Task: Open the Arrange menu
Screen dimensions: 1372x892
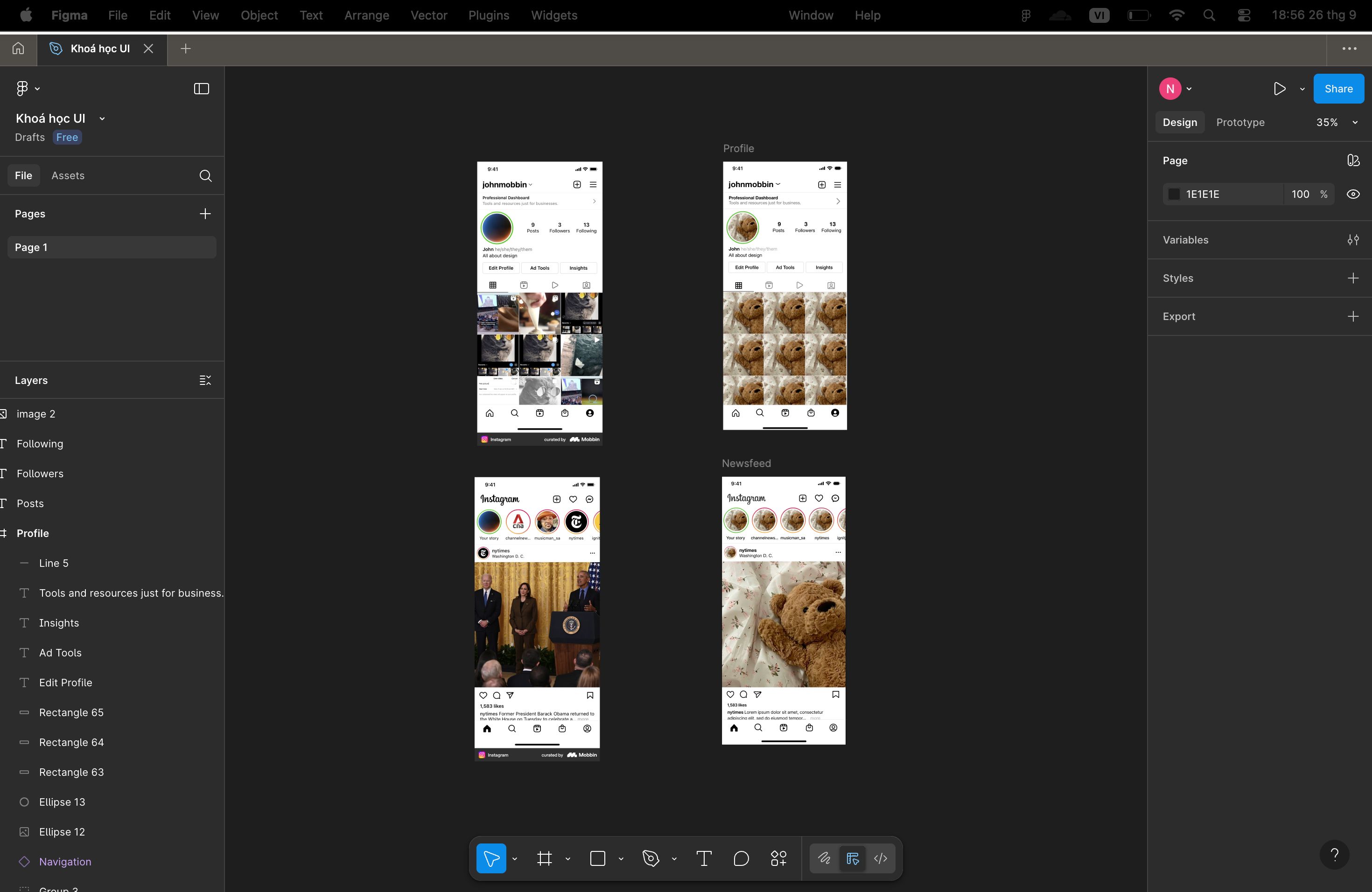Action: pos(367,15)
